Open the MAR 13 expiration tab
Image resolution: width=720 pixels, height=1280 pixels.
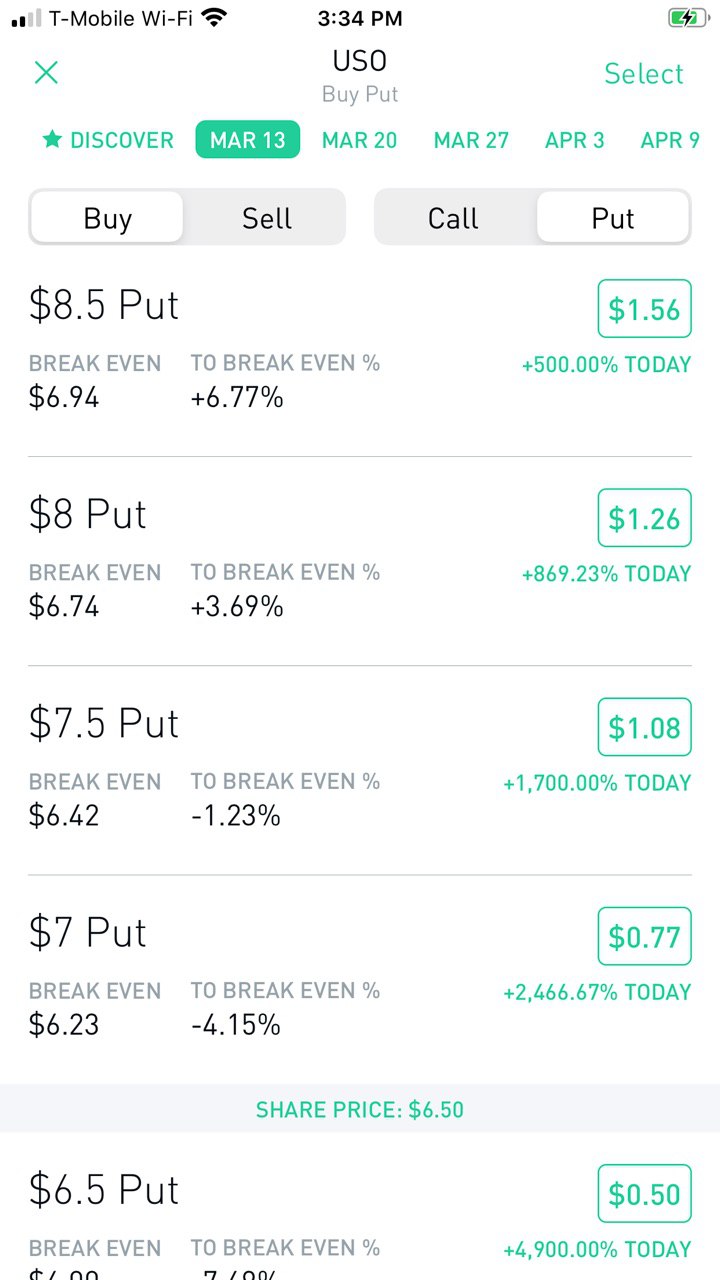(x=247, y=140)
